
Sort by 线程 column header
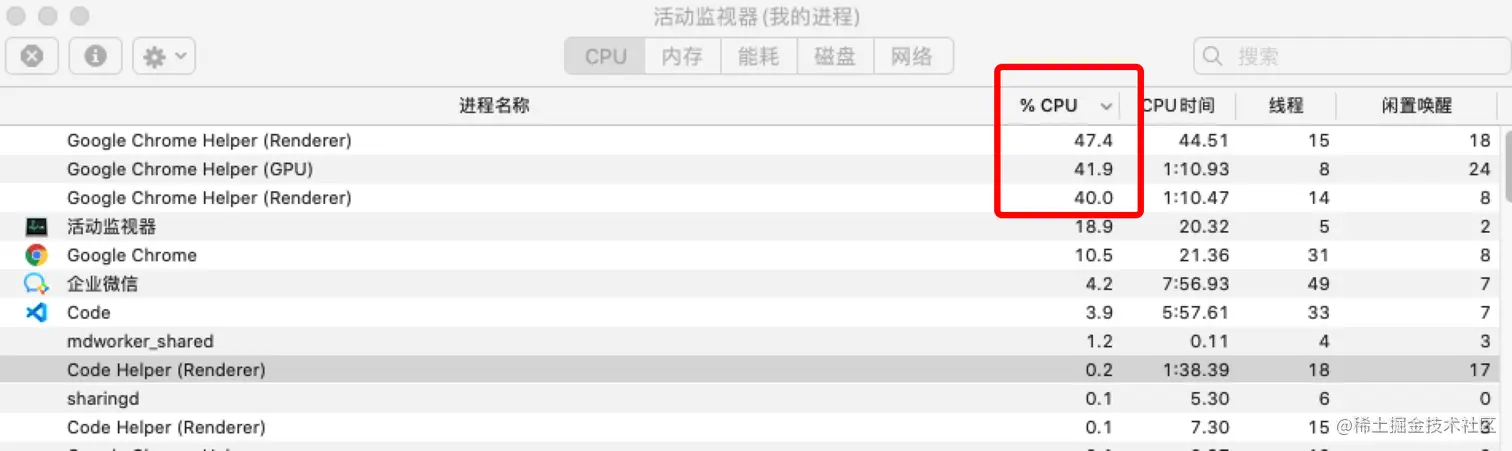[1287, 106]
